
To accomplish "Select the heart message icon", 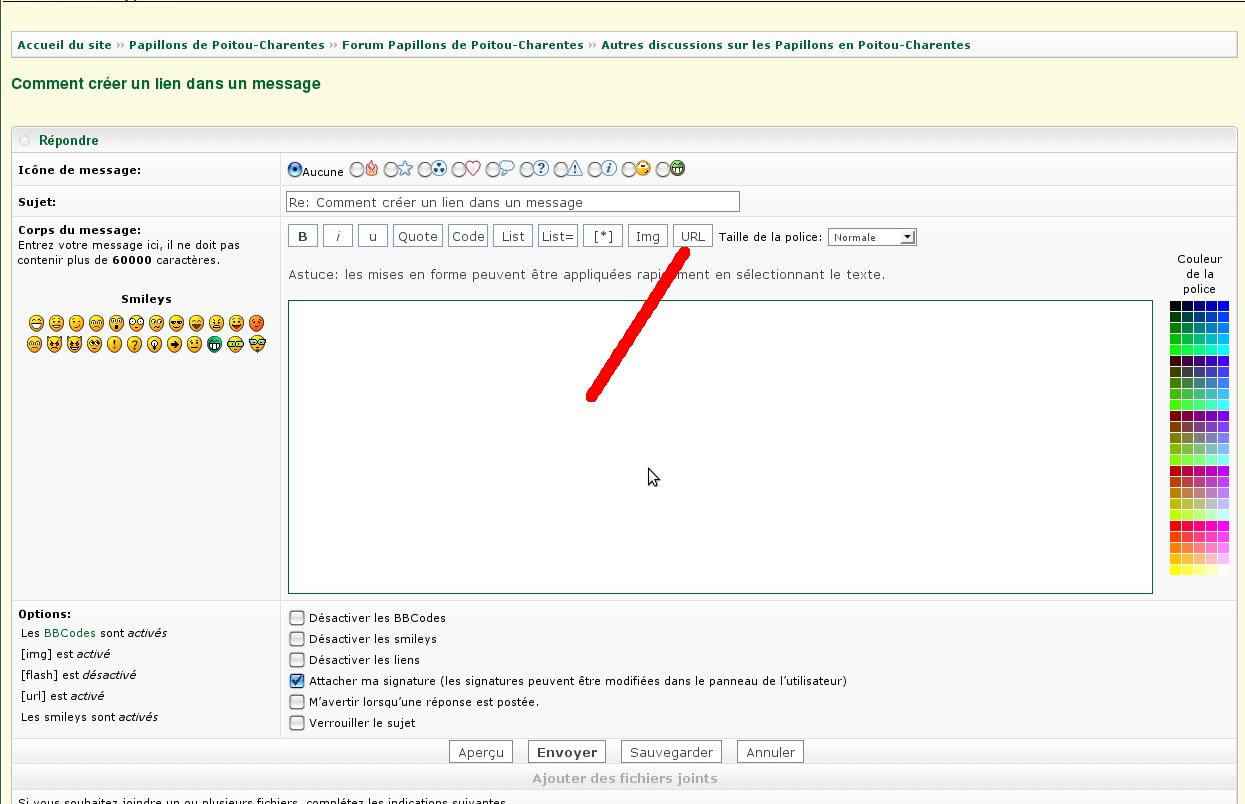I will pos(459,170).
